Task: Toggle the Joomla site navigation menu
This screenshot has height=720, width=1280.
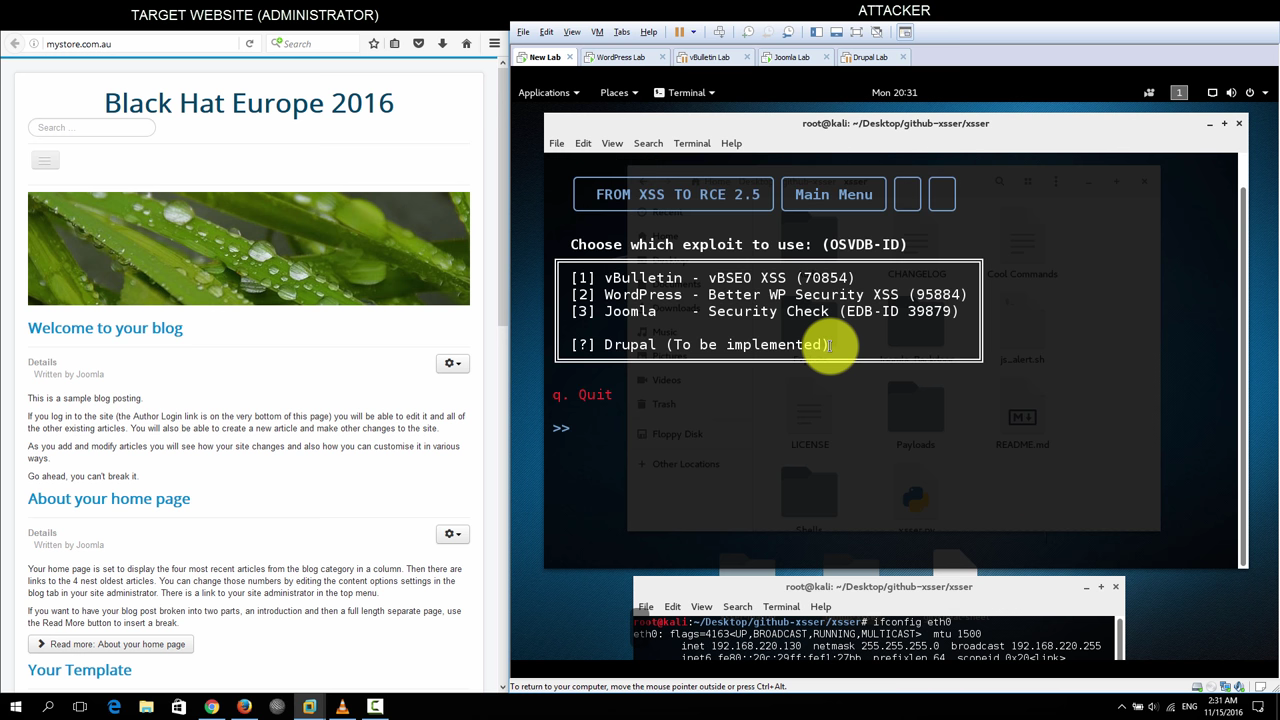Action: [45, 160]
